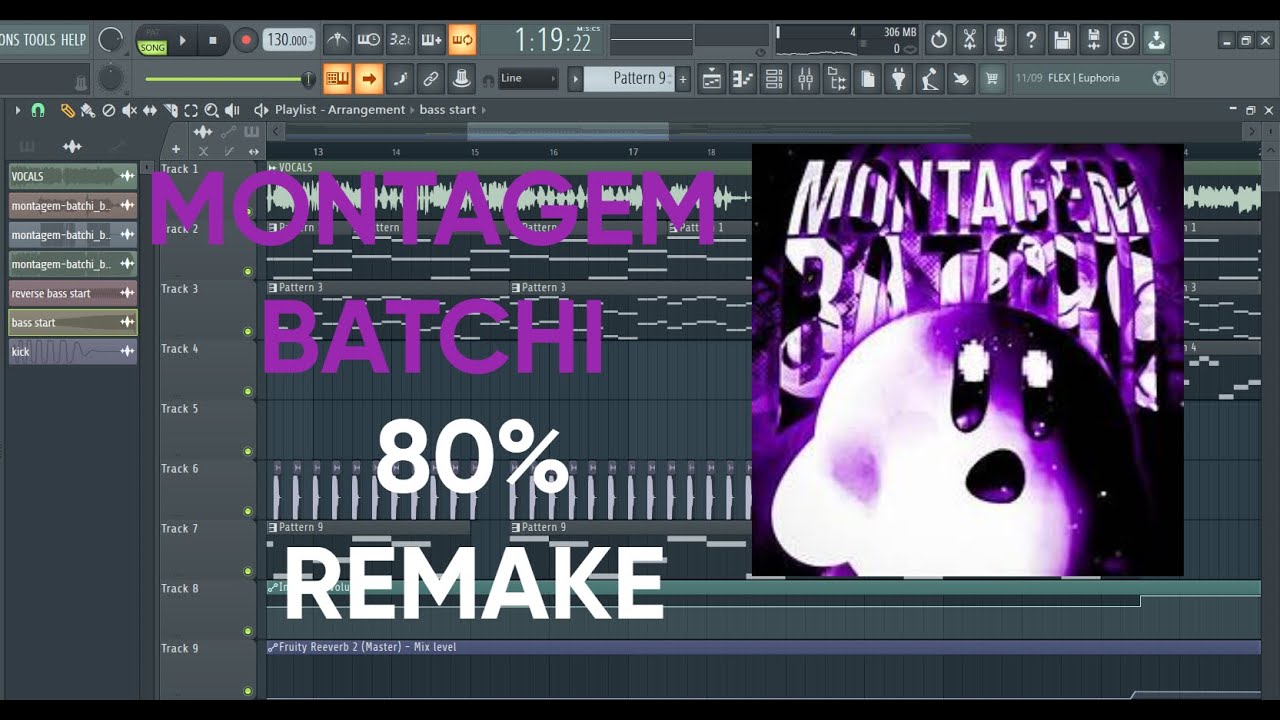Stop playback with the Stop button
This screenshot has width=1280, height=720.
click(x=212, y=40)
